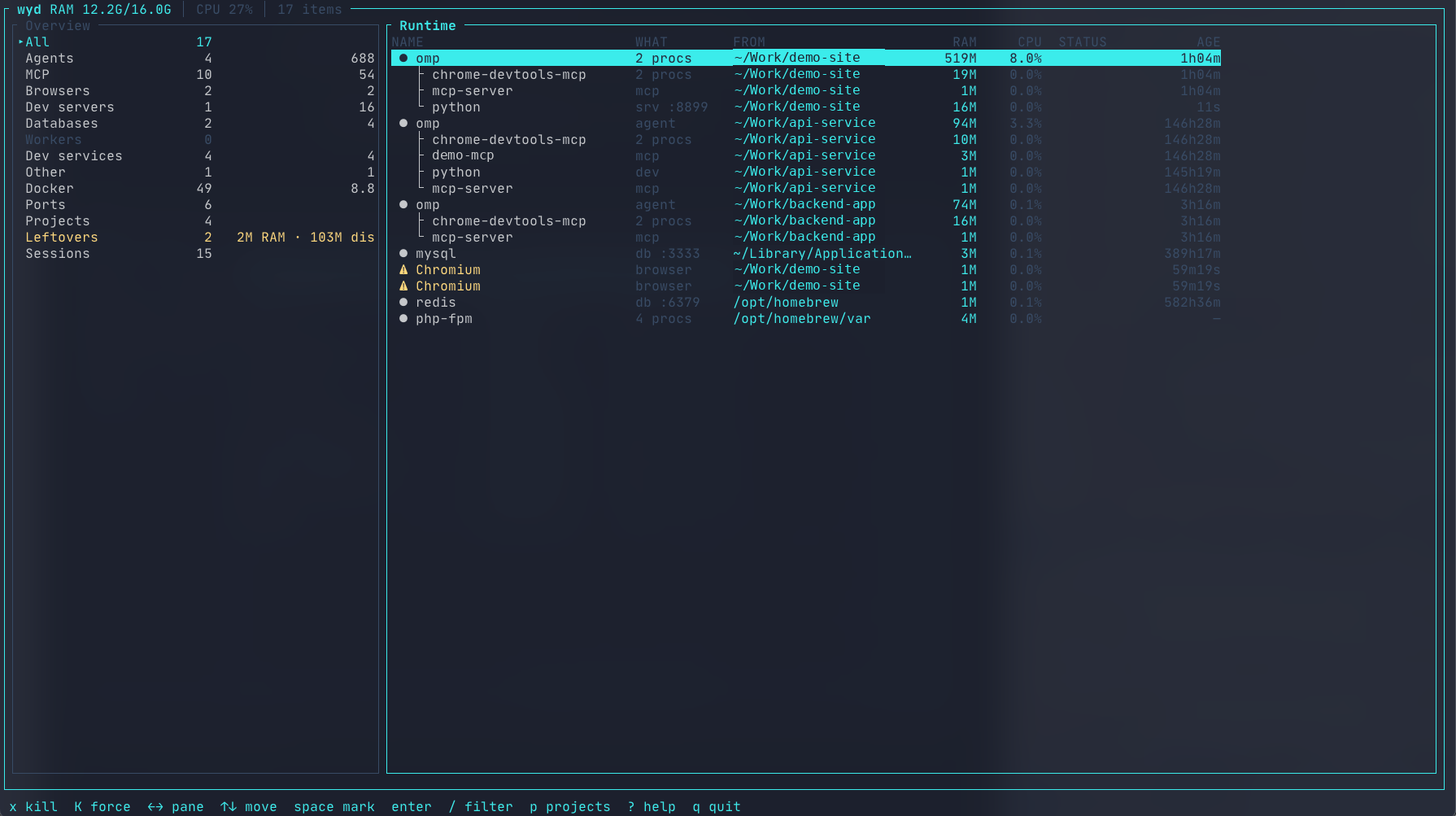
Task: Click the FROM column header
Action: [x=749, y=41]
